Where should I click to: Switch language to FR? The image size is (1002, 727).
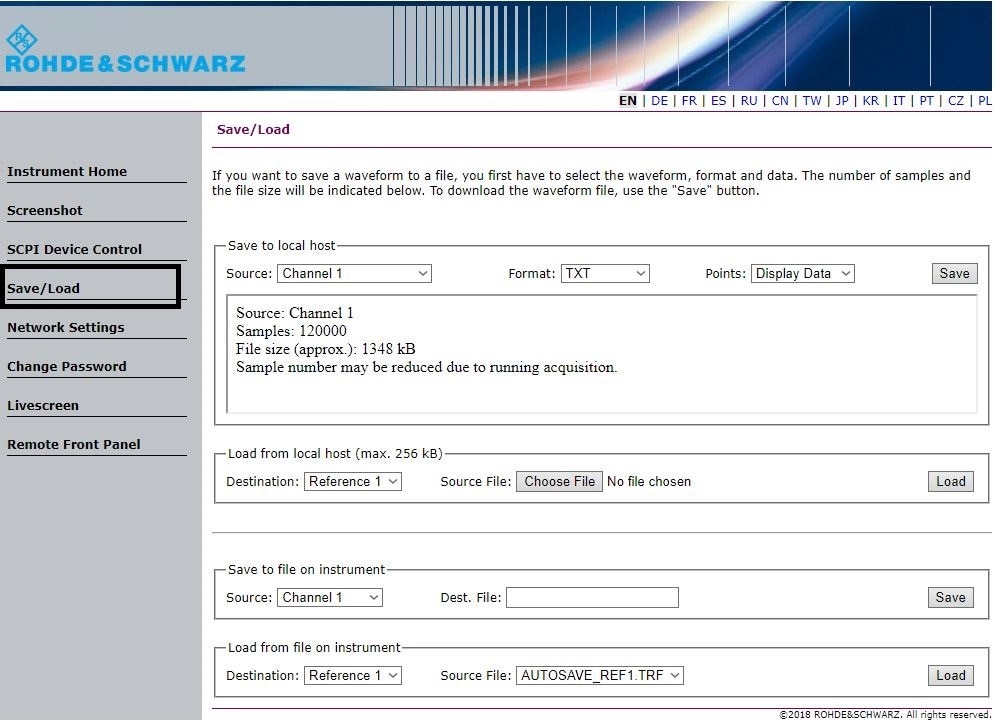click(x=689, y=101)
